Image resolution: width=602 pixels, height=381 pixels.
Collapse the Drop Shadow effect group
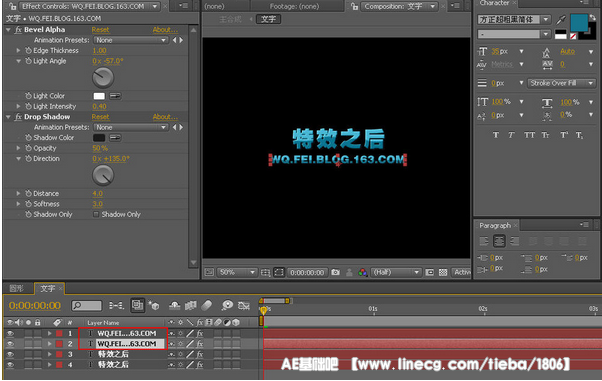click(x=8, y=117)
